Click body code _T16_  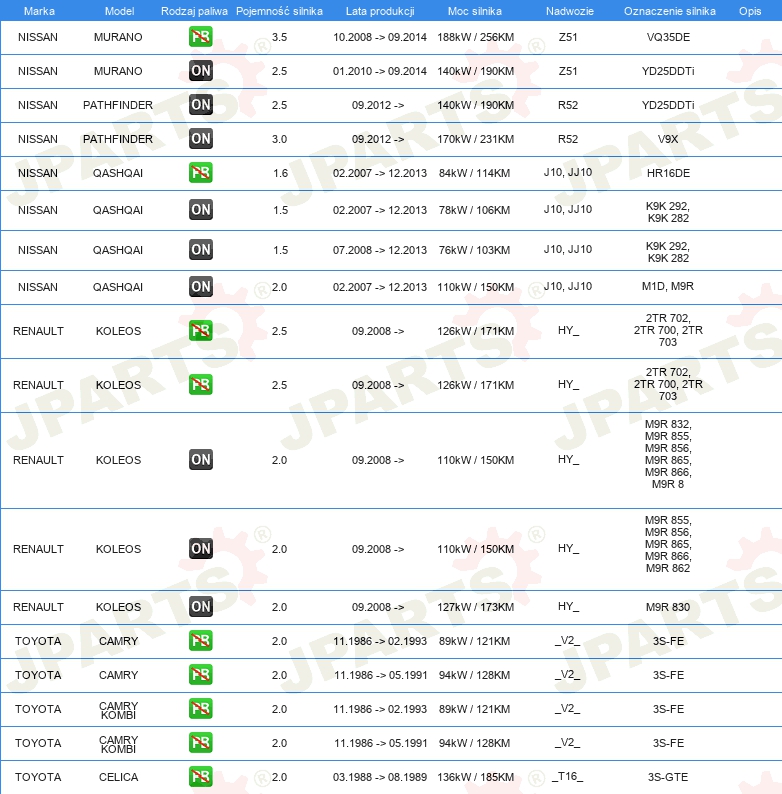pos(568,777)
